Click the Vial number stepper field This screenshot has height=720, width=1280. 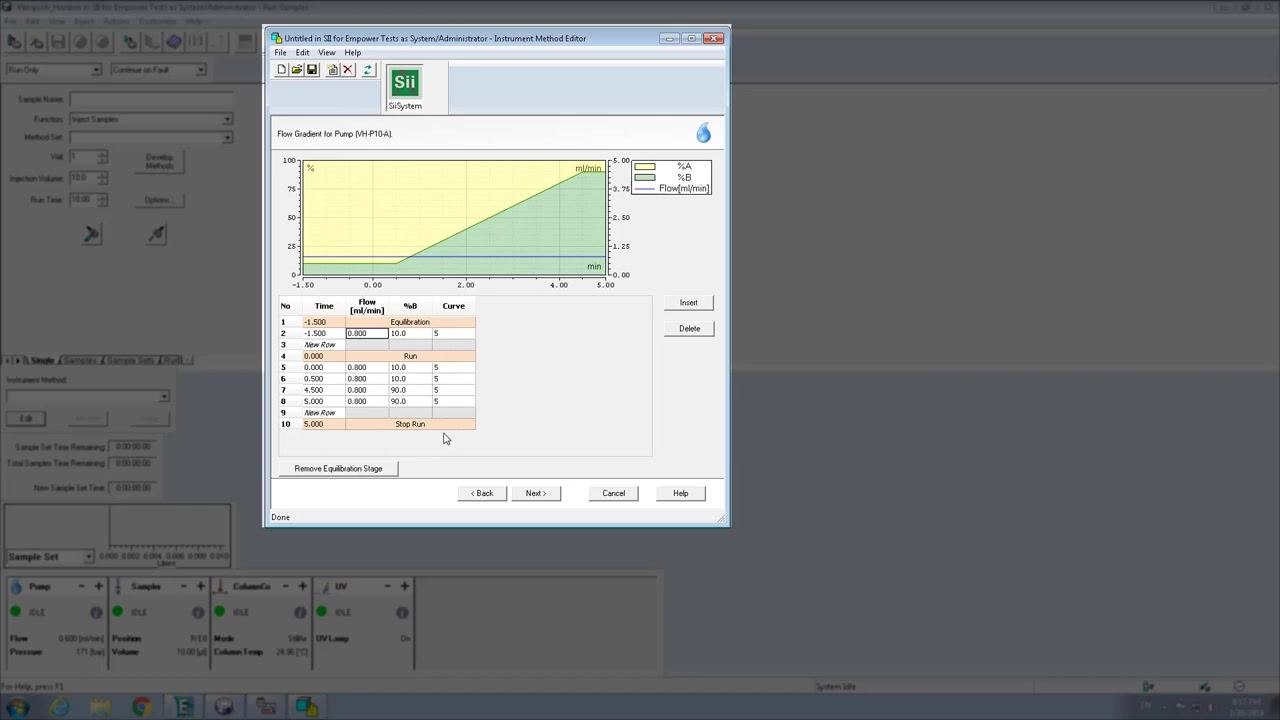click(x=88, y=158)
